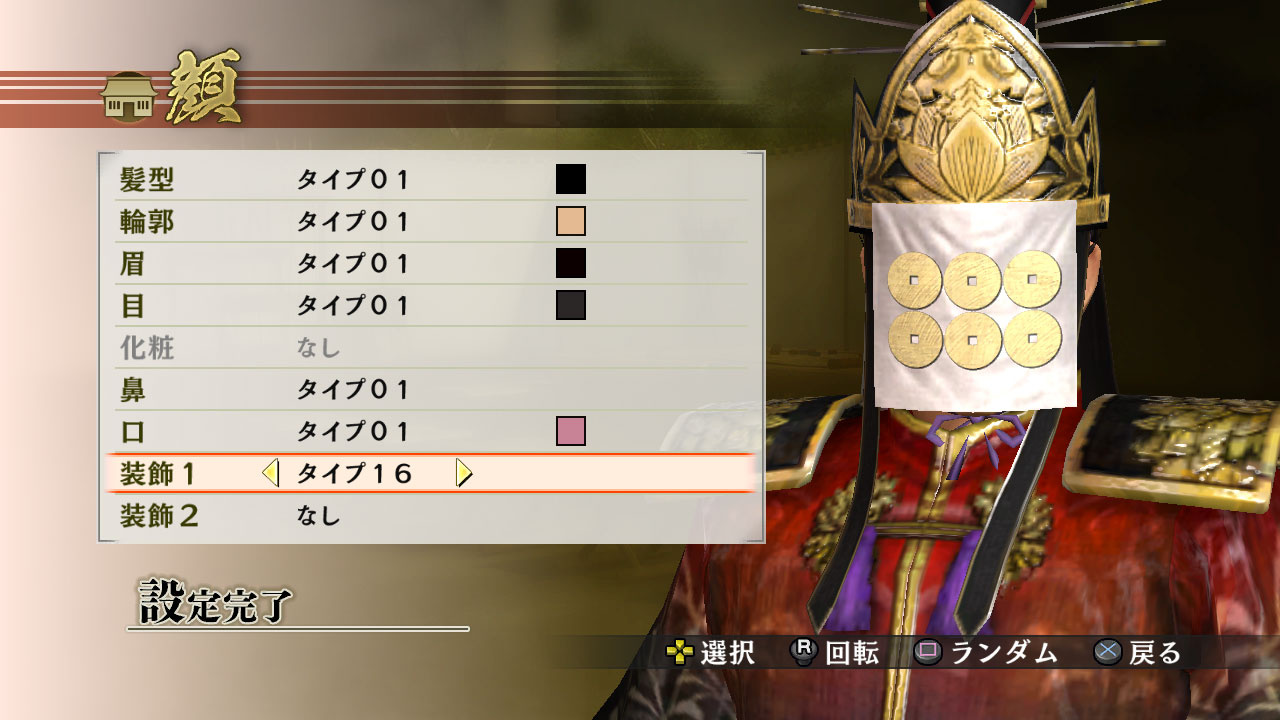Select the 装飾2 row

tap(430, 516)
